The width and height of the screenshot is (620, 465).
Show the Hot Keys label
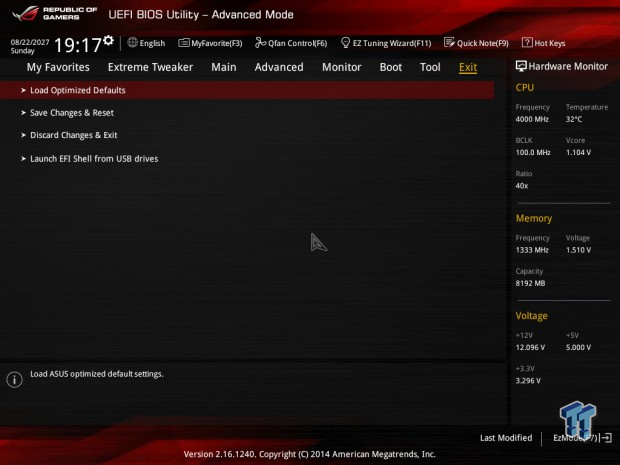550,43
